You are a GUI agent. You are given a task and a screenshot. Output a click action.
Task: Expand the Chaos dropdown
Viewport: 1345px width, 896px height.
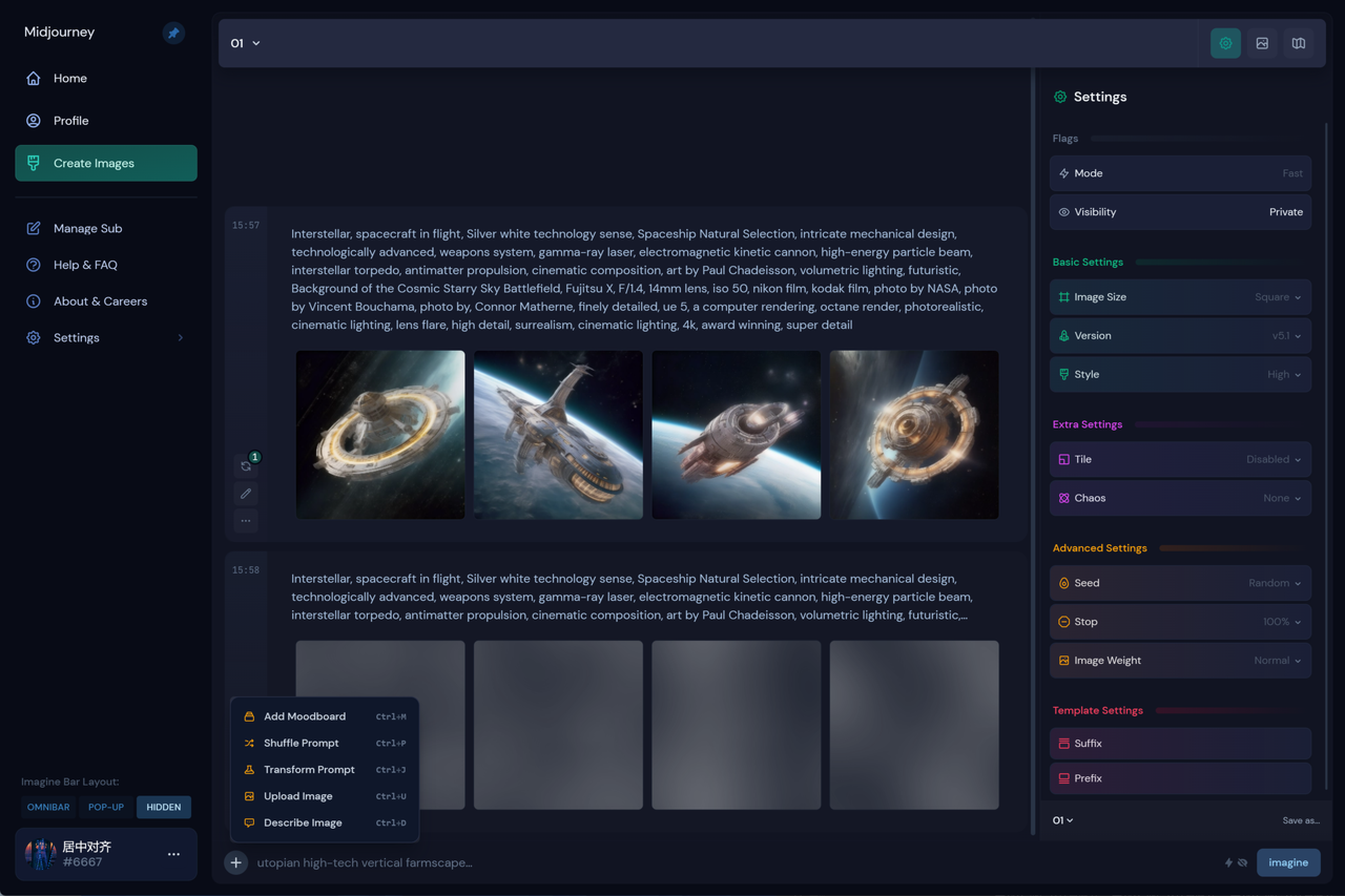(x=1180, y=498)
